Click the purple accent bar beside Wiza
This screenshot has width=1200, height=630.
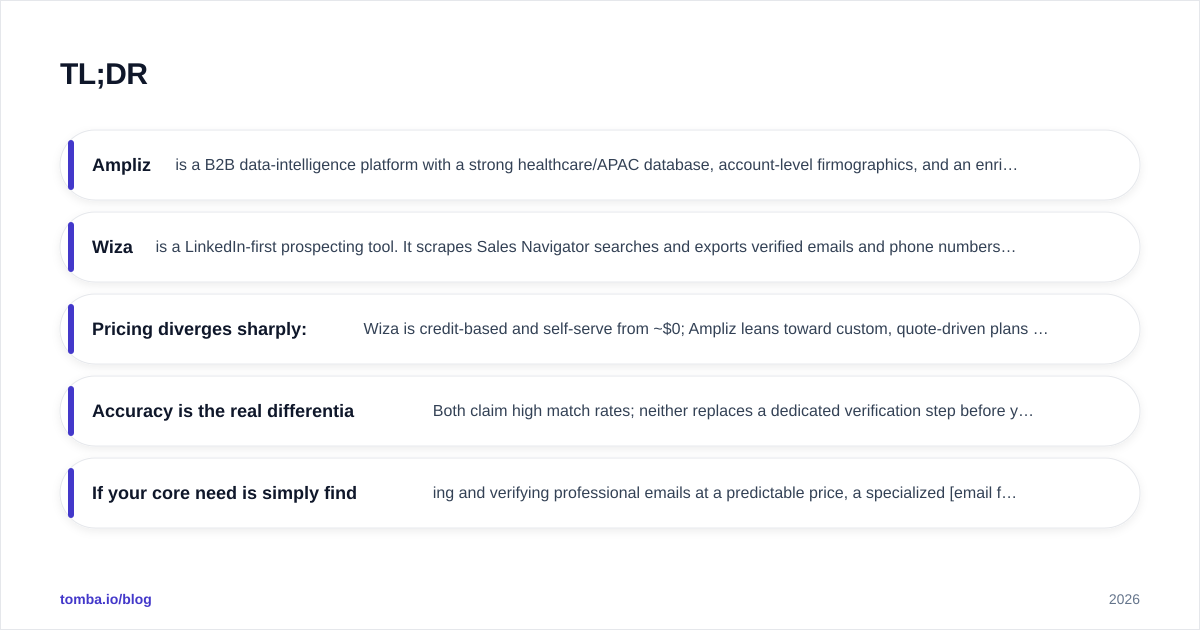pyautogui.click(x=71, y=247)
